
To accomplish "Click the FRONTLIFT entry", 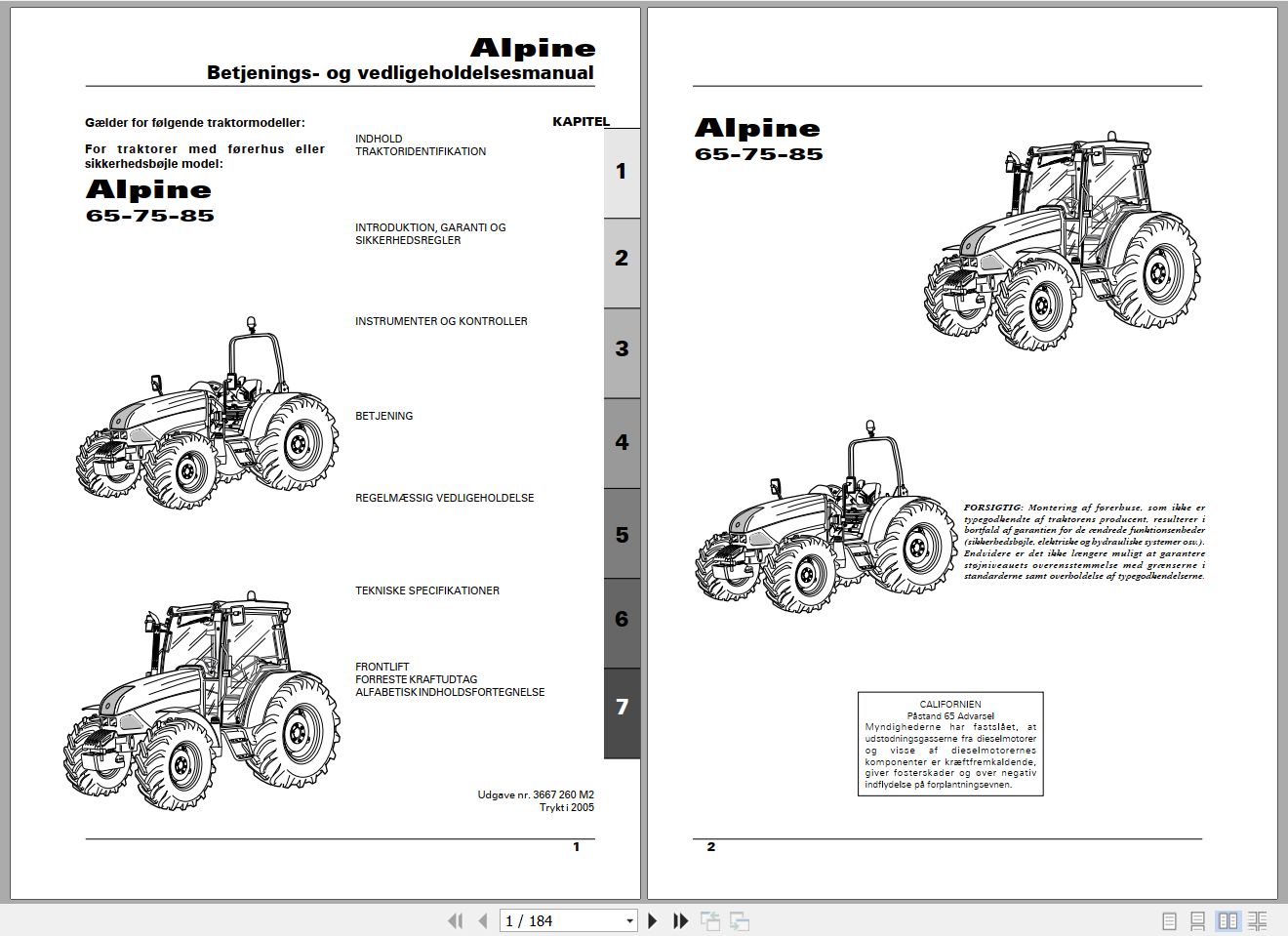I will tap(382, 667).
